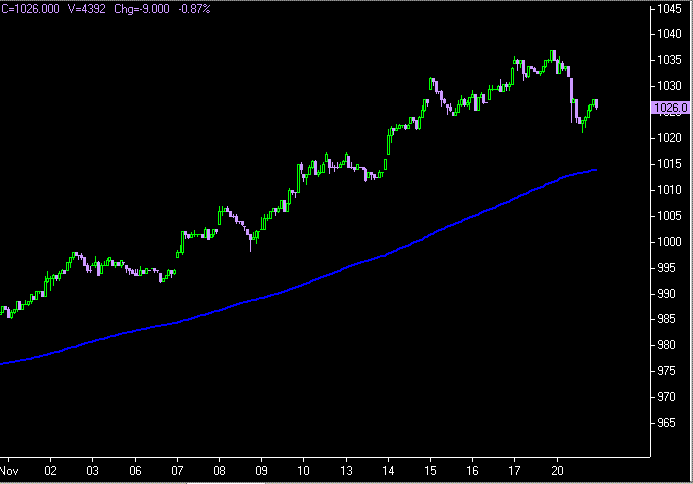Click the Nov date axis label
Screen dimensions: 693x484
9,471
